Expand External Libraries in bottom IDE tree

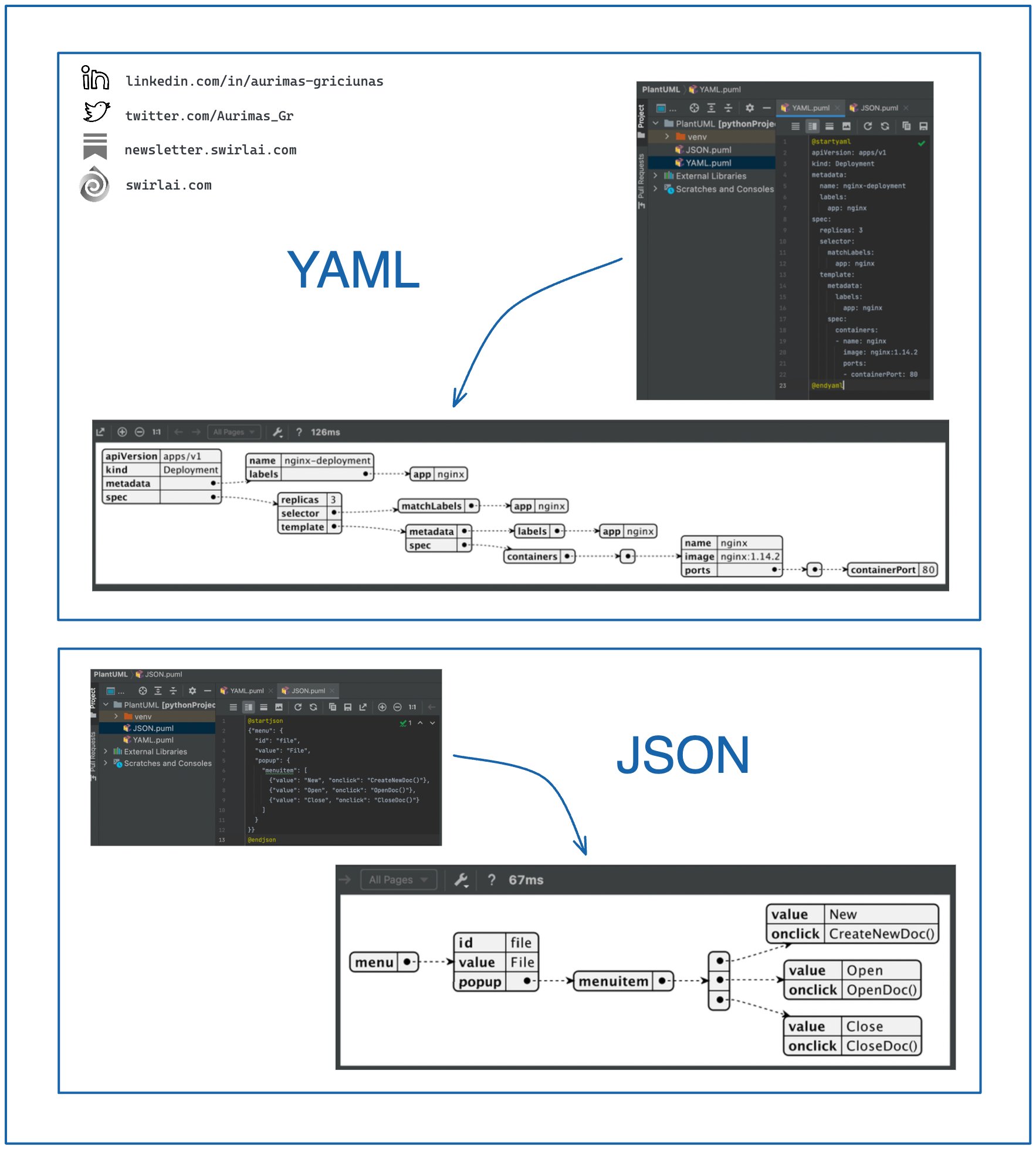[x=106, y=751]
